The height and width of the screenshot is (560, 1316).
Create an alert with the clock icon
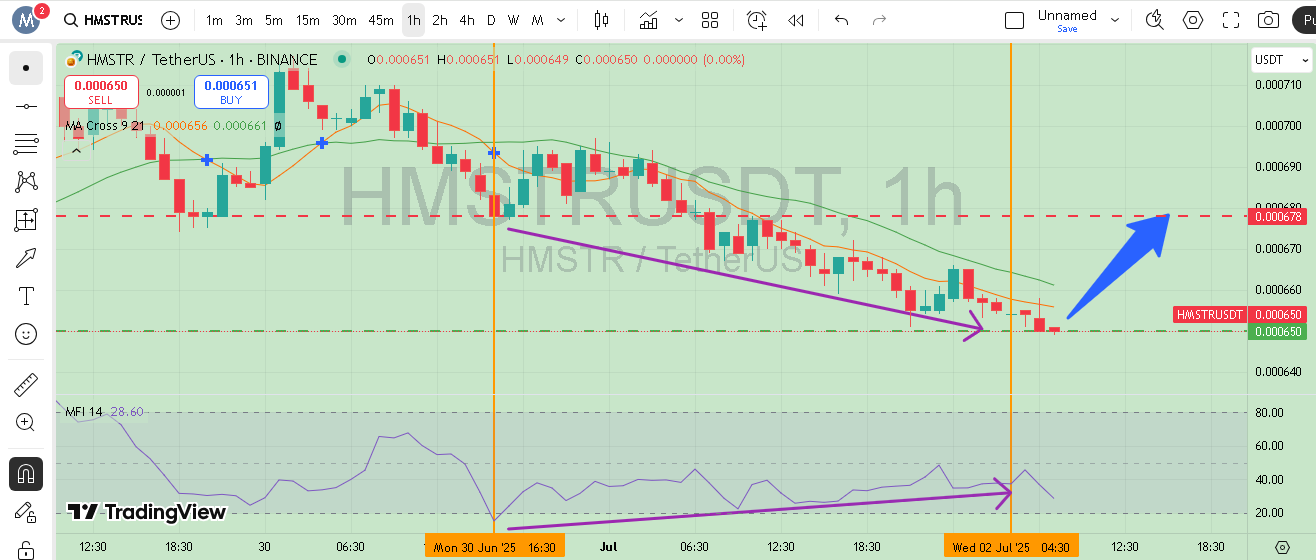(x=757, y=20)
